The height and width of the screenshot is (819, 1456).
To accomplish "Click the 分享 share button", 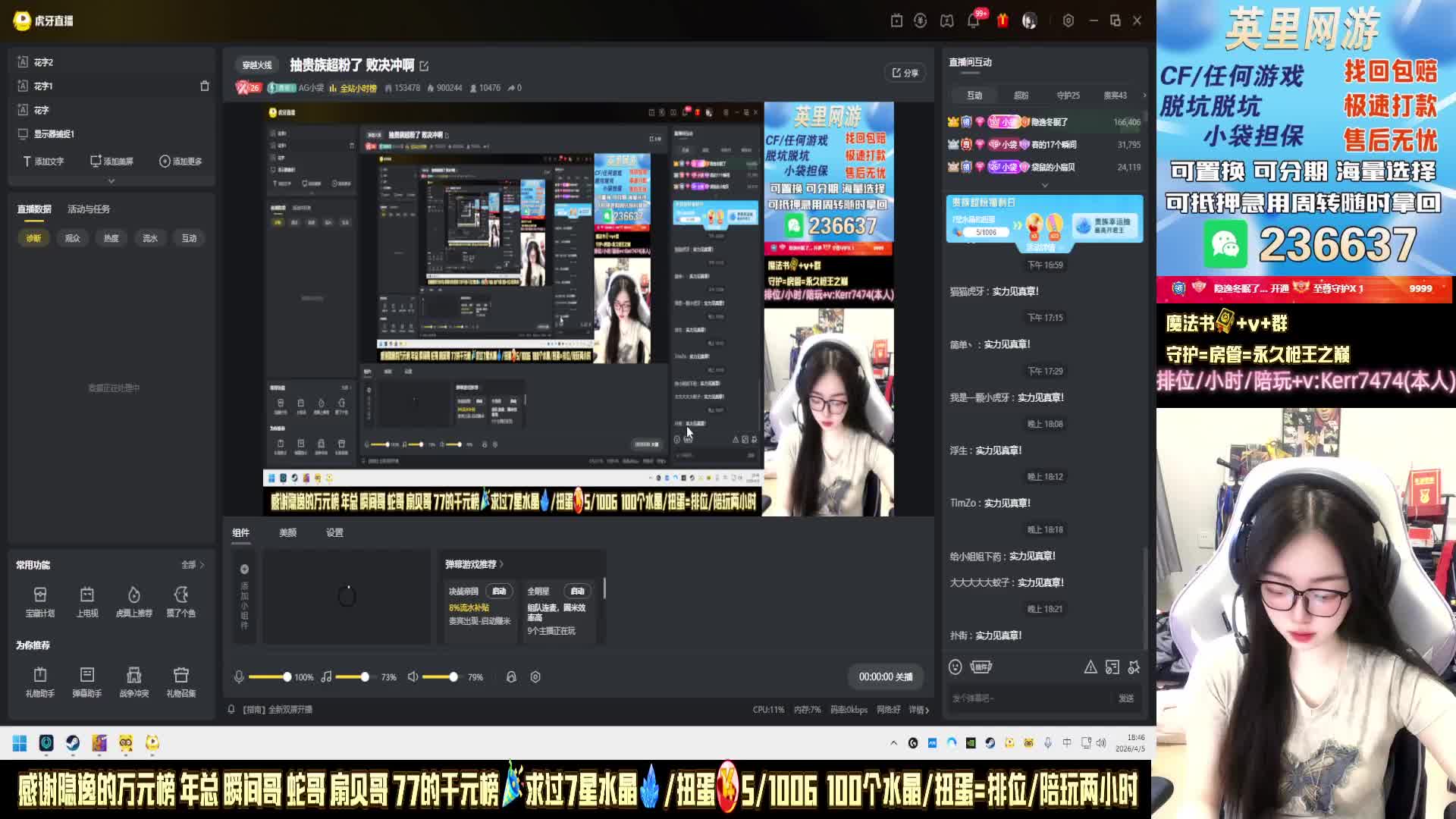I will coord(905,73).
